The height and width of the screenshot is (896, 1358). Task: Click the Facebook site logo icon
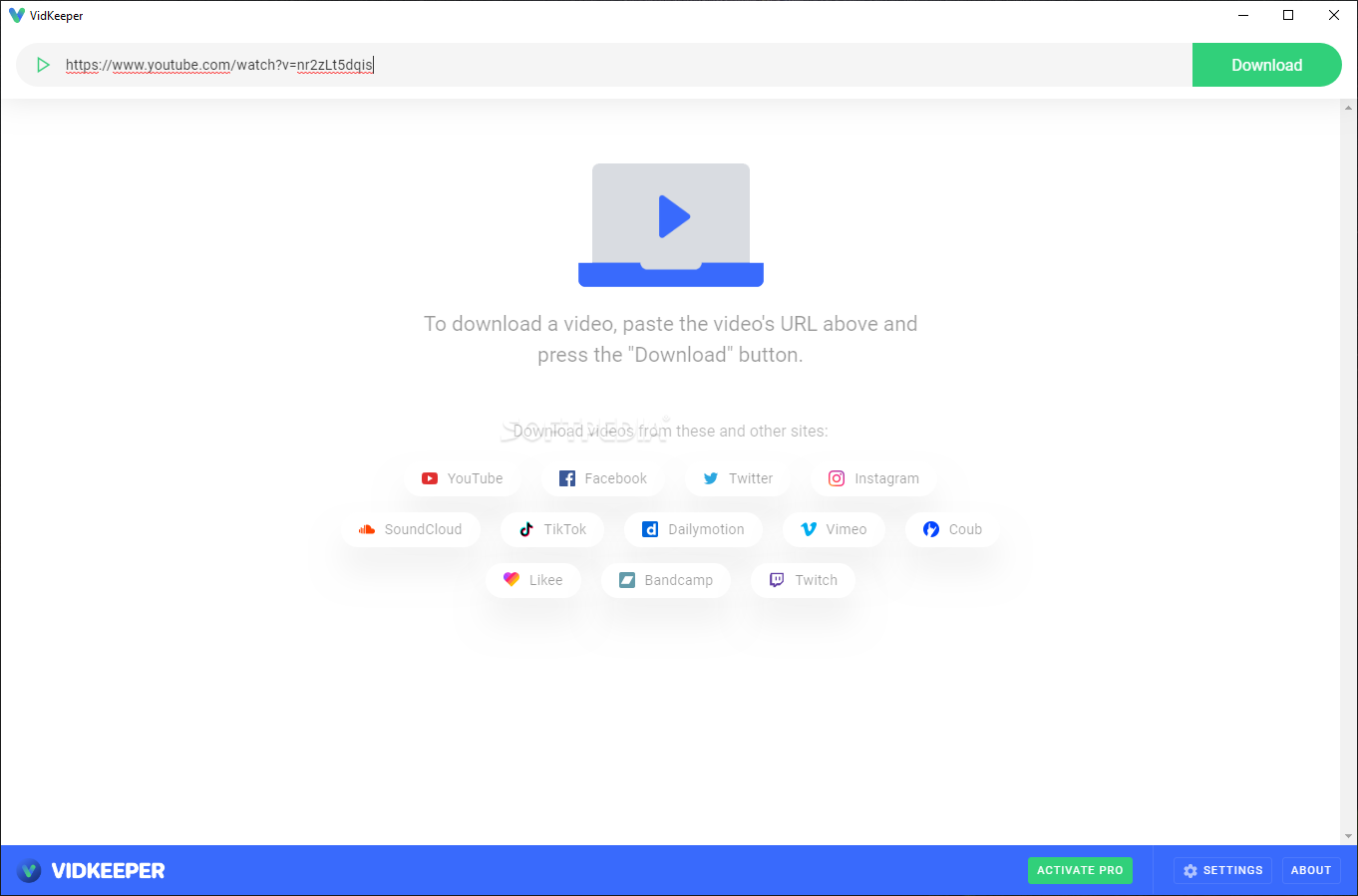point(567,478)
